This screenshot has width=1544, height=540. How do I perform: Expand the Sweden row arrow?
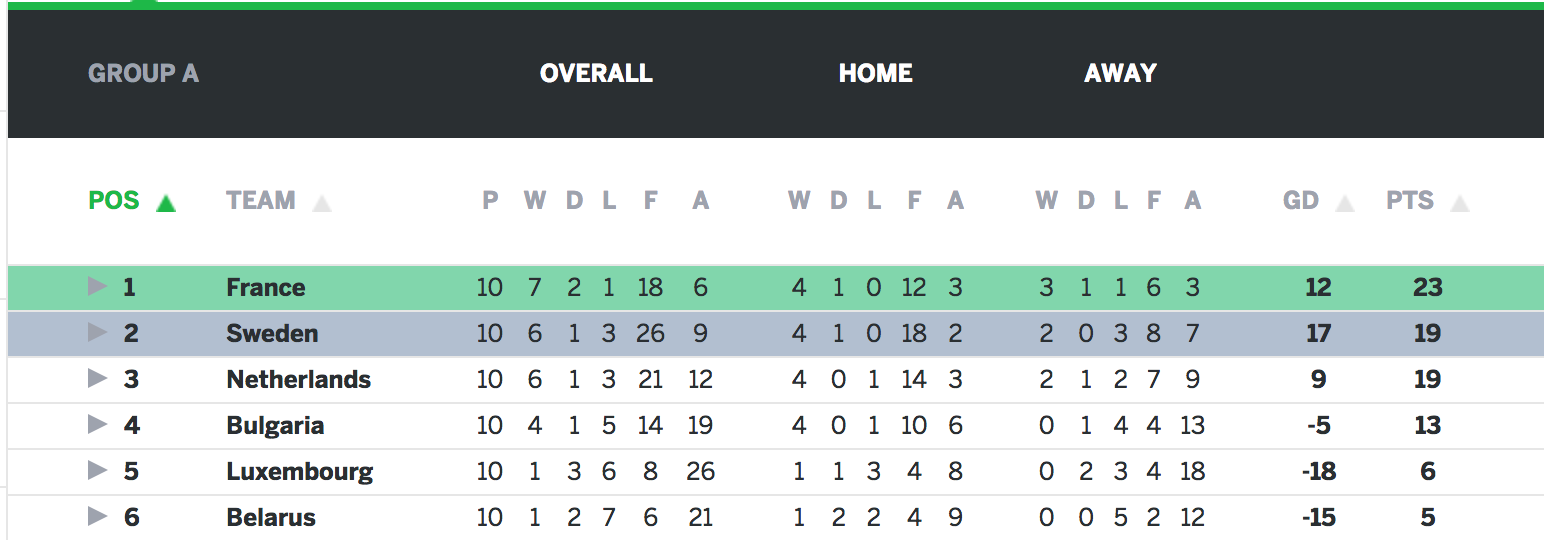pyautogui.click(x=97, y=333)
